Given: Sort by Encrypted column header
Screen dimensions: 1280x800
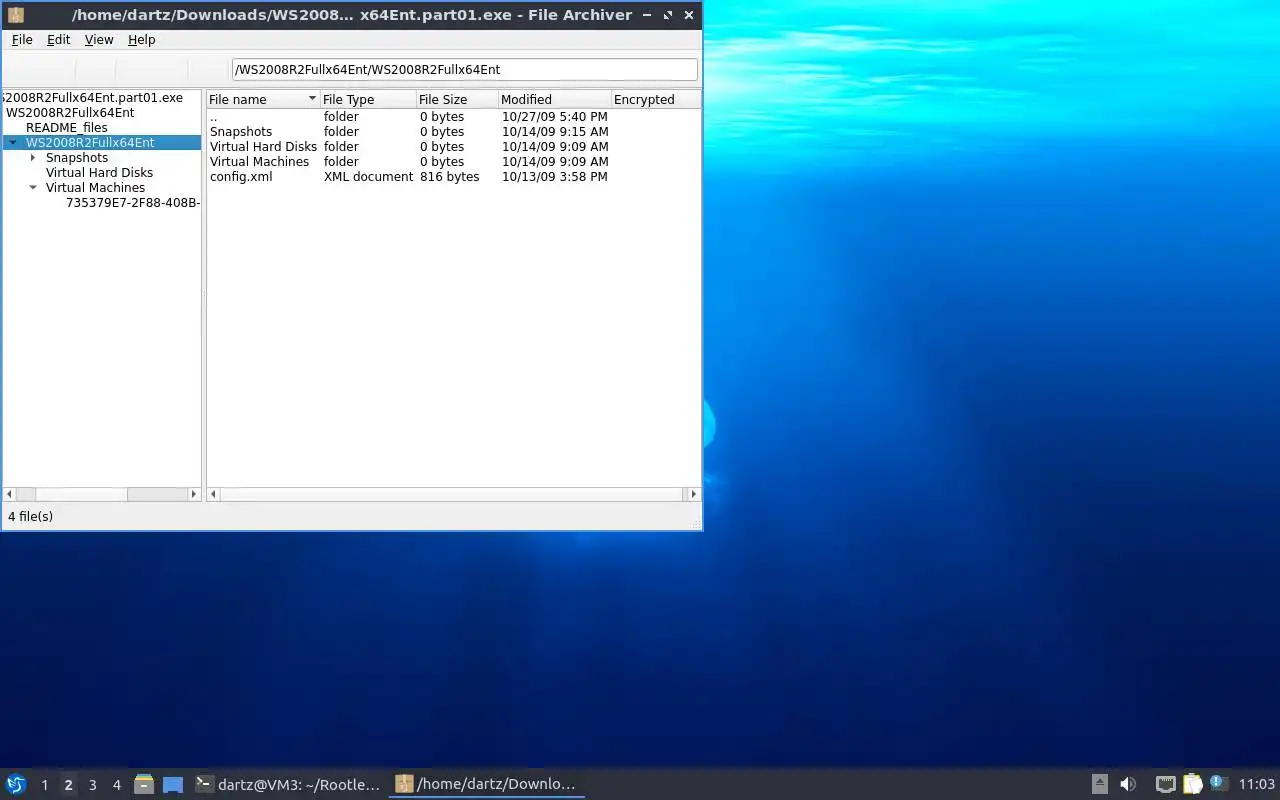Looking at the screenshot, I should coord(655,99).
